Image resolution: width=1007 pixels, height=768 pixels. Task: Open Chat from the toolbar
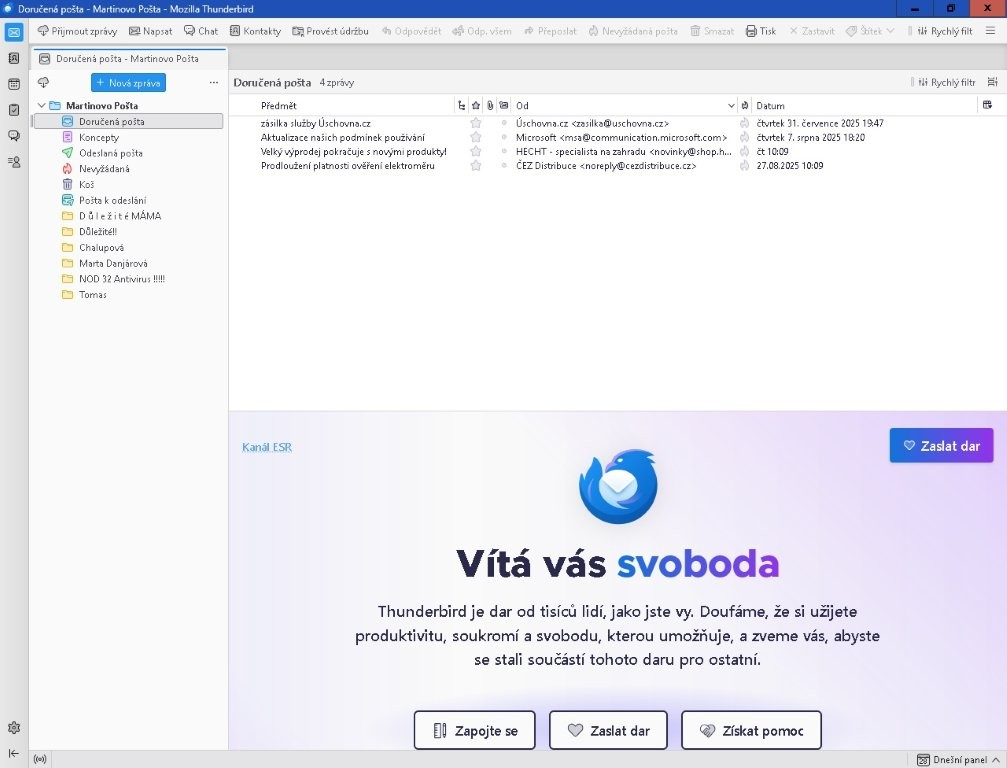(x=201, y=31)
